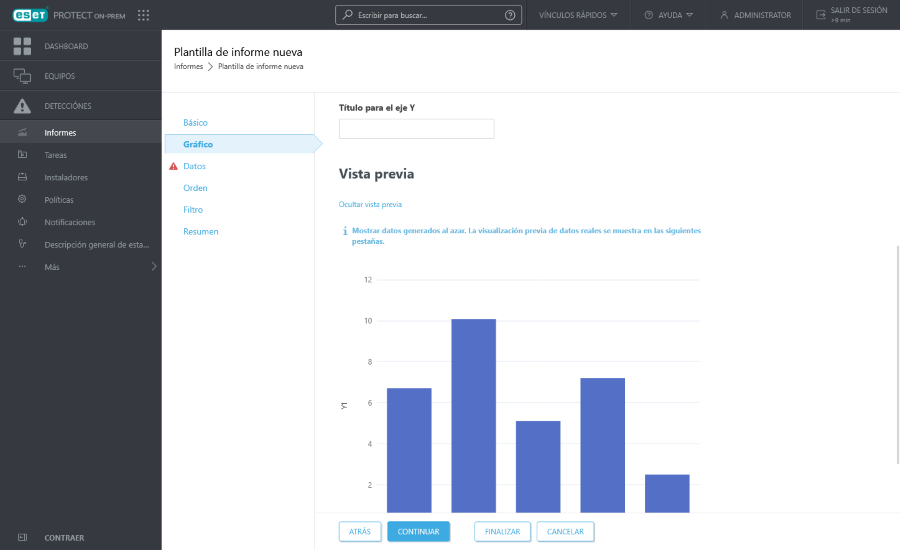Click the Dashboard sidebar icon
Image resolution: width=900 pixels, height=550 pixels.
click(x=22, y=46)
